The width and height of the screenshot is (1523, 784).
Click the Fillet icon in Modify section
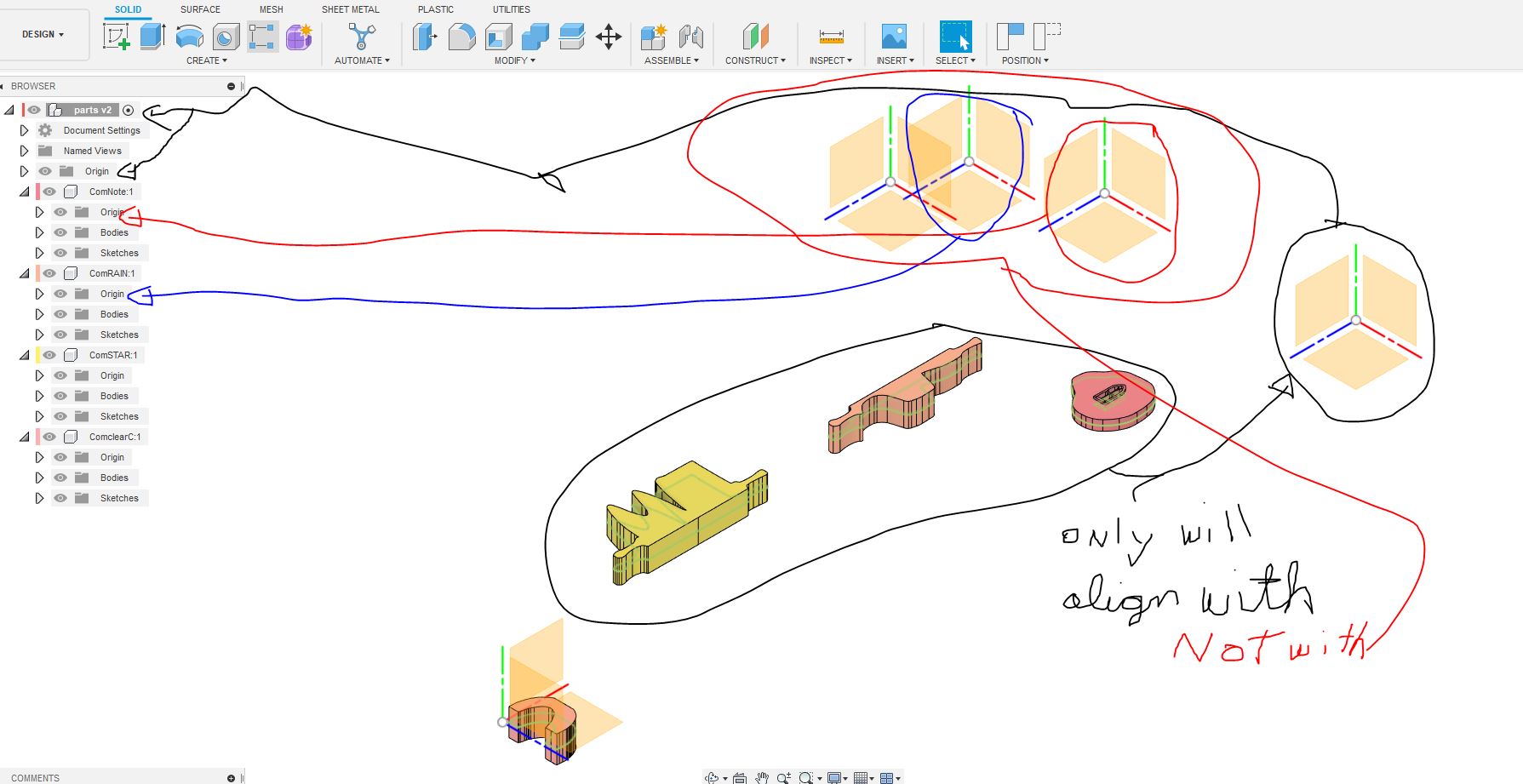[x=461, y=38]
